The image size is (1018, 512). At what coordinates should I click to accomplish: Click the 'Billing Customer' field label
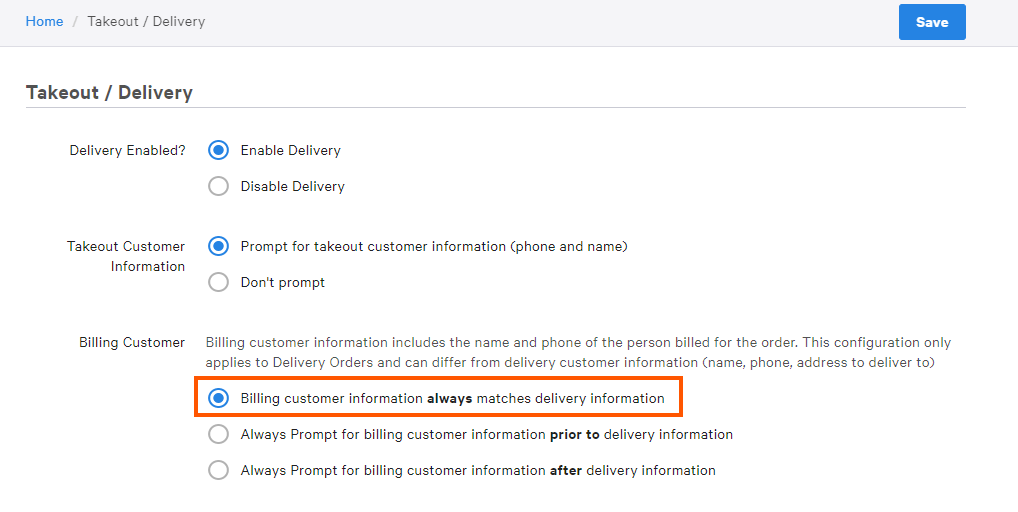pyautogui.click(x=132, y=342)
